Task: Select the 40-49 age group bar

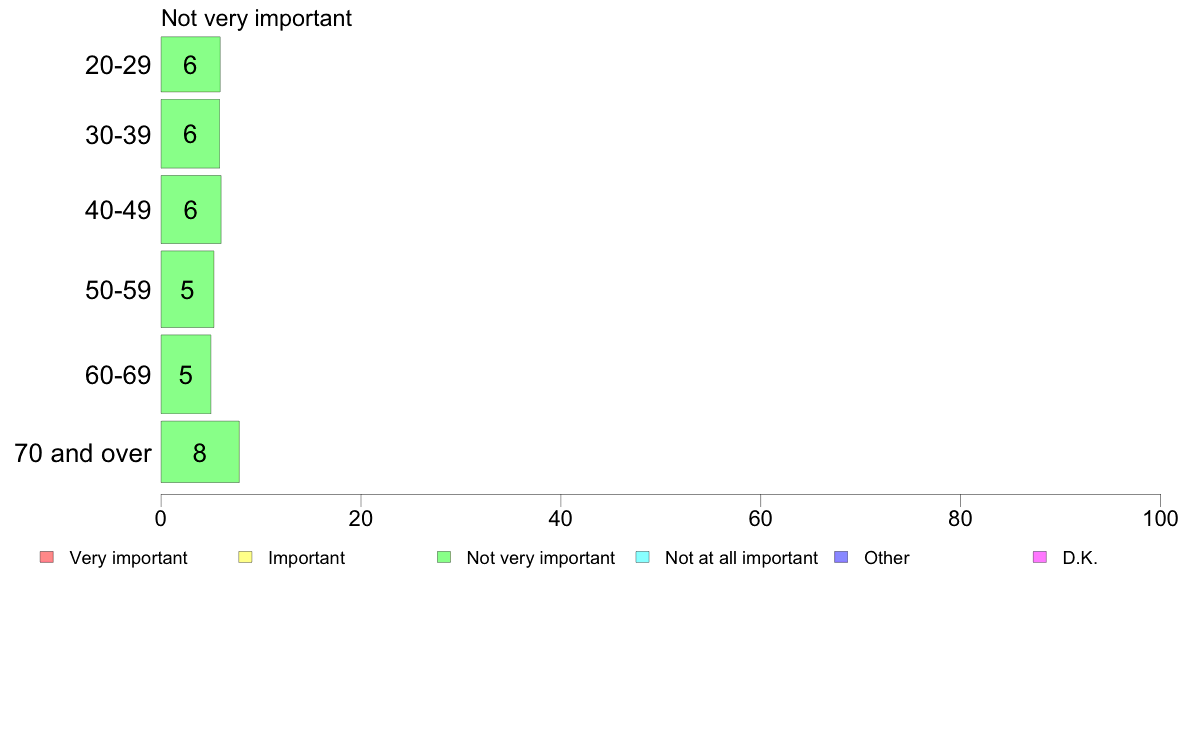Action: (x=191, y=209)
